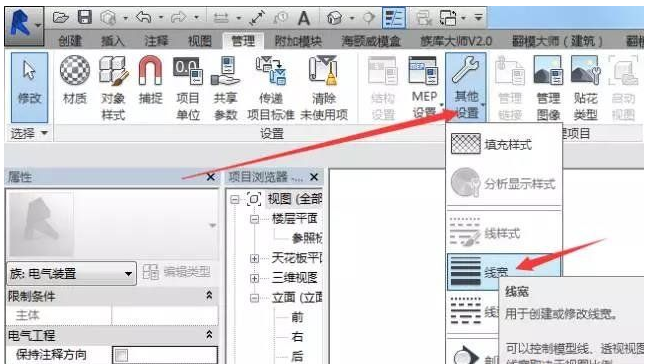Open the 捕捉 (Snaps) magnet tool
The width and height of the screenshot is (647, 364).
[150, 80]
